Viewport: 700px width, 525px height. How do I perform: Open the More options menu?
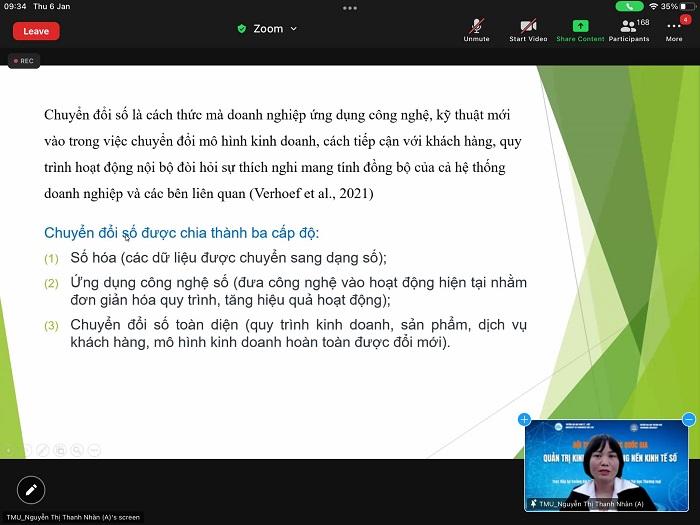click(674, 28)
